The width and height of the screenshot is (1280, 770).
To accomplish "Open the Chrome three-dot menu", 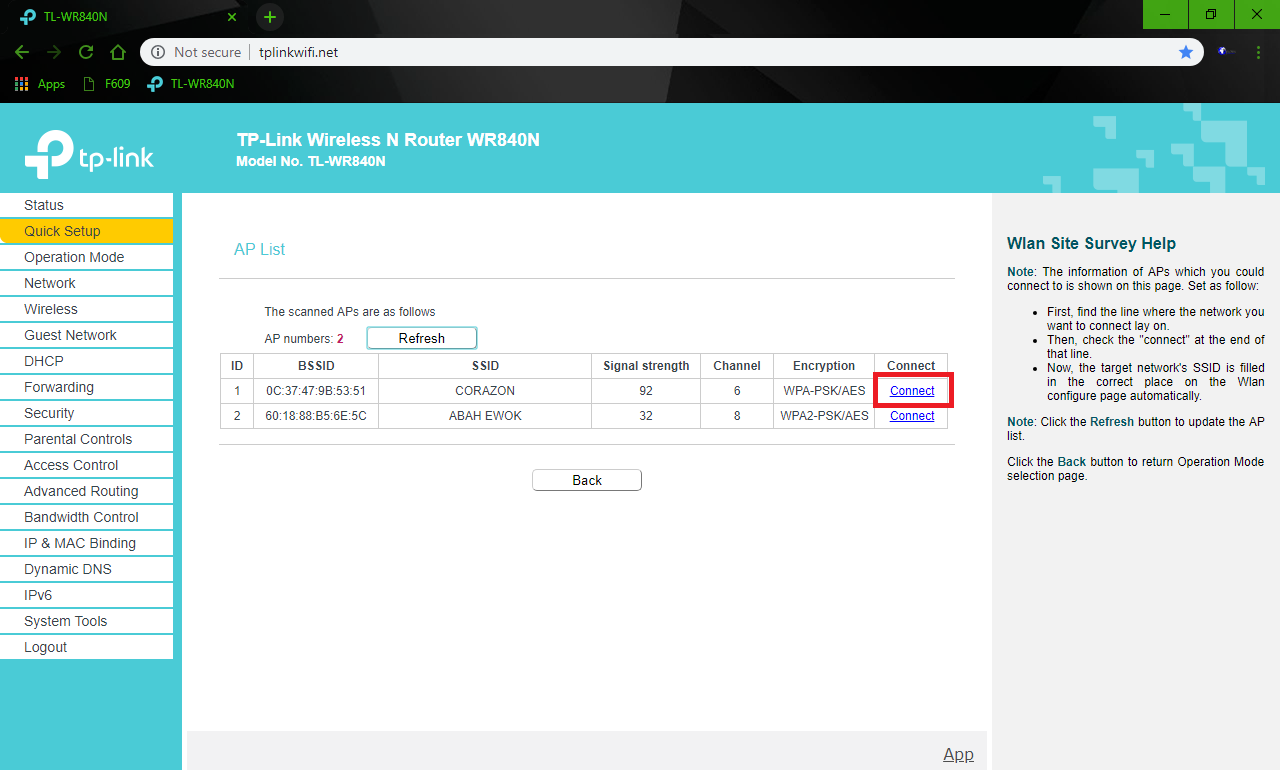I will coord(1258,52).
